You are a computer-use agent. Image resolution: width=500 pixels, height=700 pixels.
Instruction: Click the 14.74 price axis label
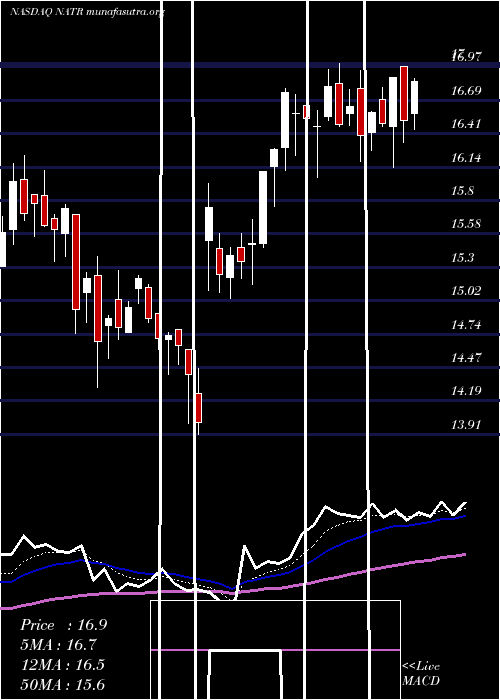point(467,325)
